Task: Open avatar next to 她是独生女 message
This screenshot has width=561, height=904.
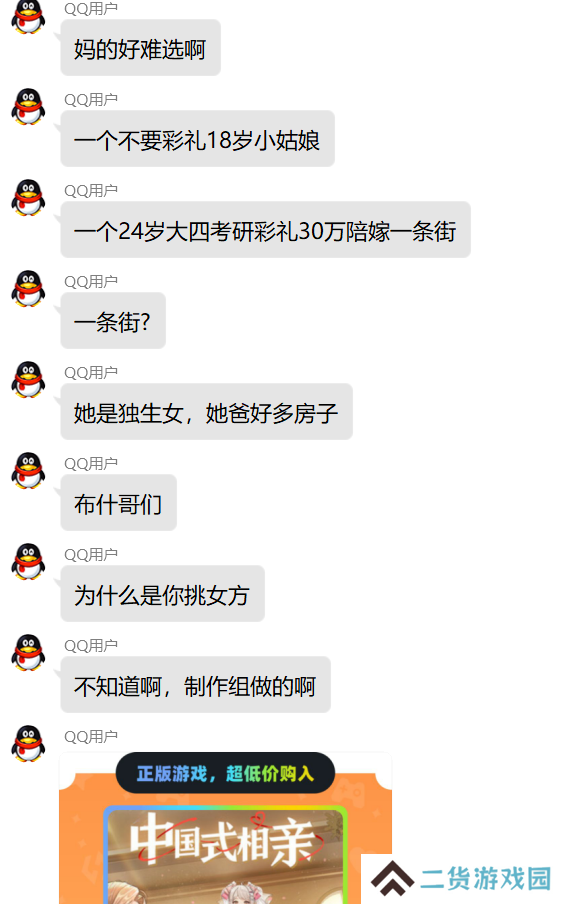Action: pos(28,380)
